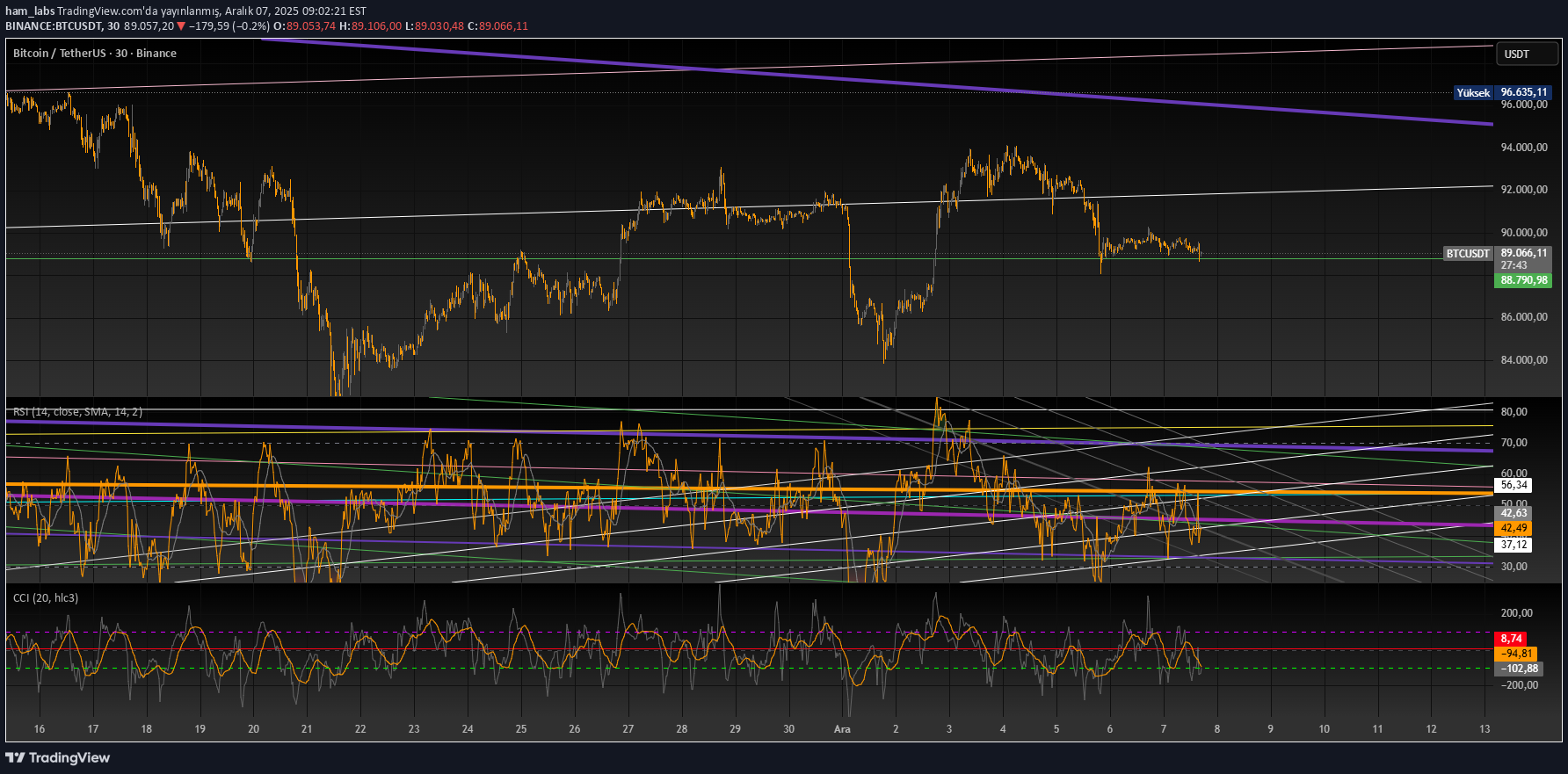This screenshot has width=1568, height=774.
Task: Click the Ara month marker on time axis
Action: (842, 728)
